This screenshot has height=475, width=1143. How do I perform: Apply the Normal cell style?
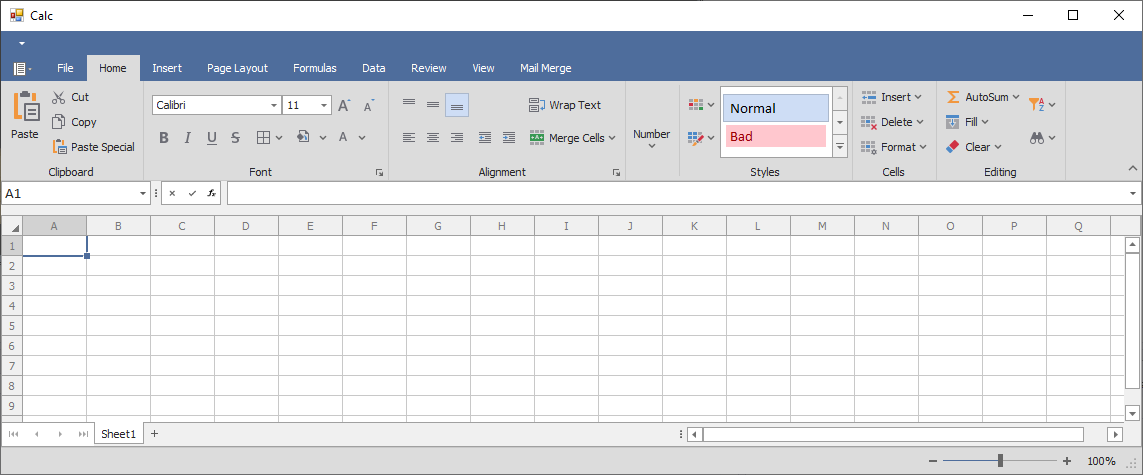776,108
